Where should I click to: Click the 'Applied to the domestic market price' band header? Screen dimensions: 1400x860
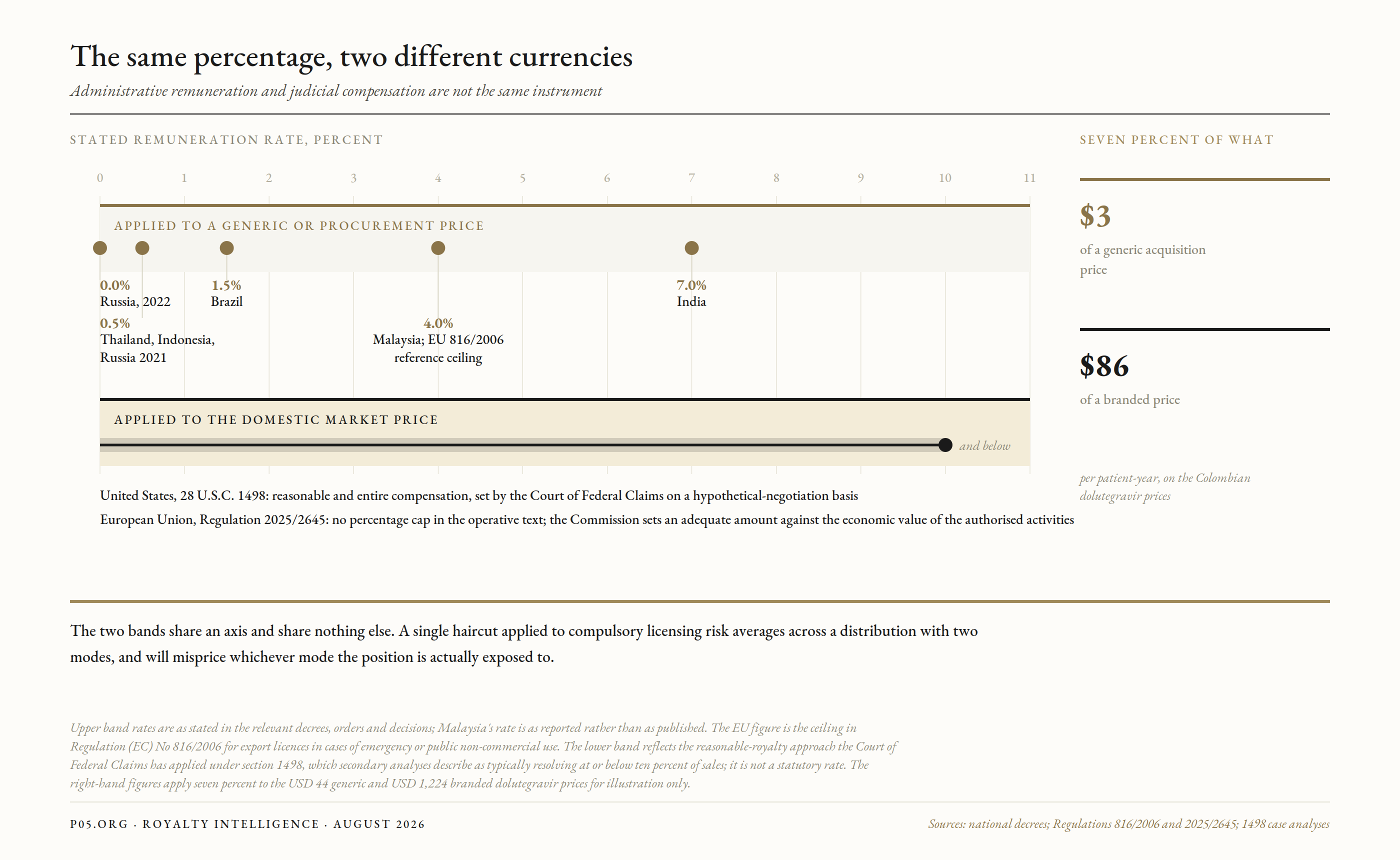coord(276,420)
